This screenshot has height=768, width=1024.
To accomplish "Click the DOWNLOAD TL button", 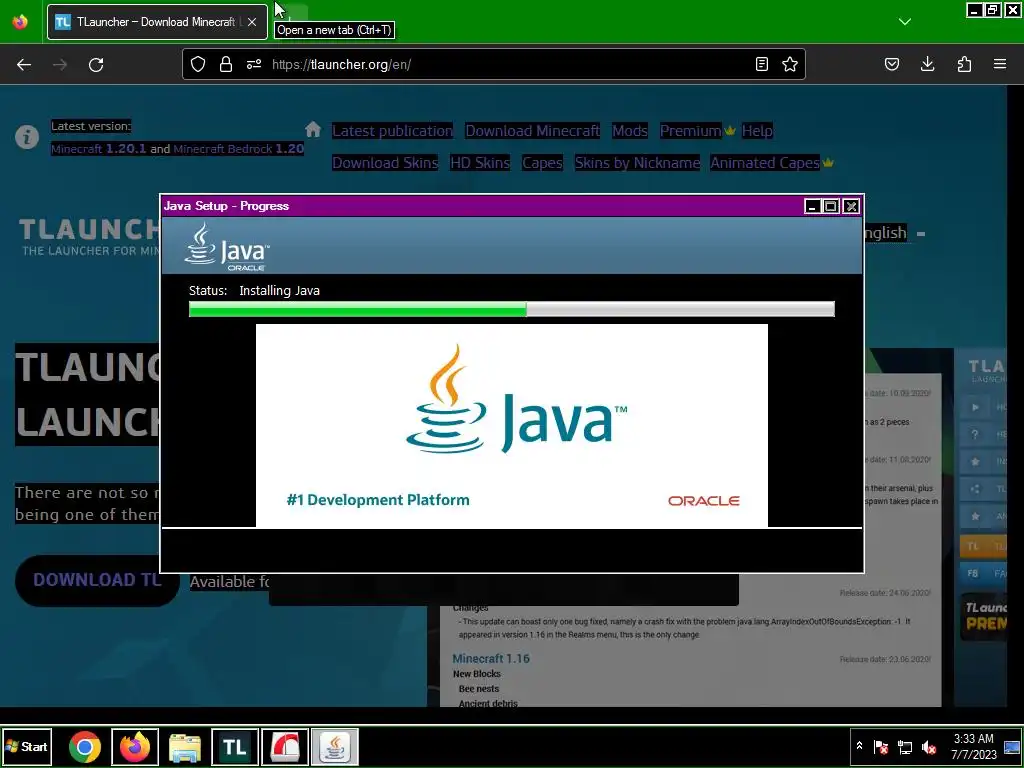I will pyautogui.click(x=97, y=580).
